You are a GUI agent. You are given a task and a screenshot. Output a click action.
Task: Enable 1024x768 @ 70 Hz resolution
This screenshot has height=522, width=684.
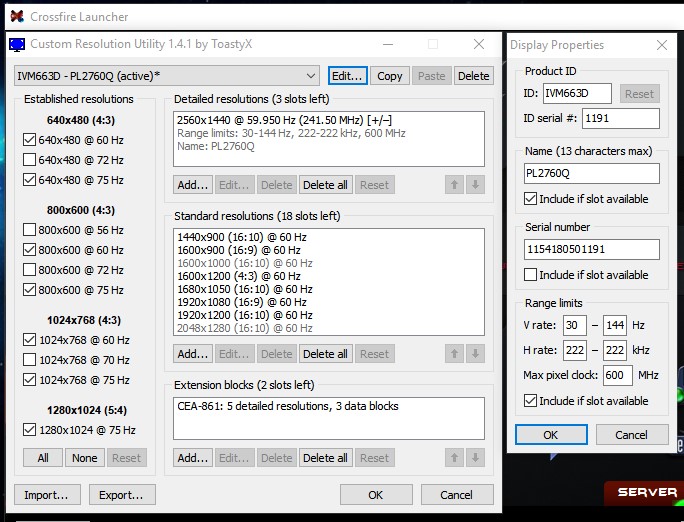click(29, 360)
